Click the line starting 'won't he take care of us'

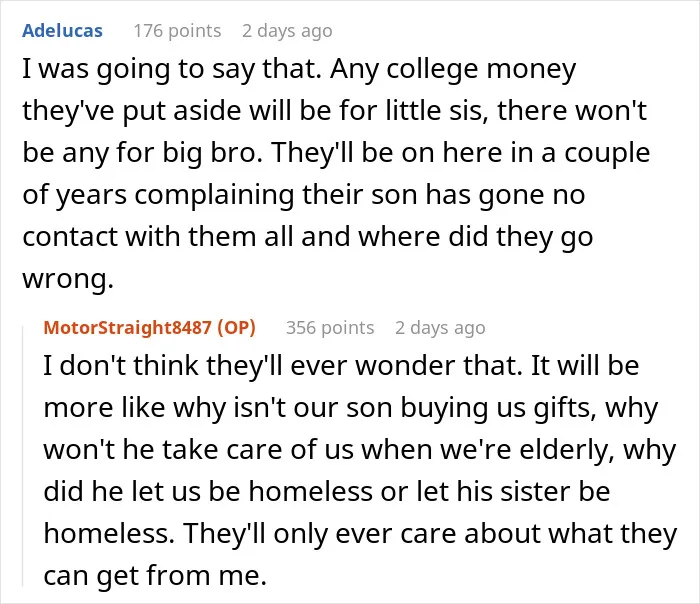359,450
